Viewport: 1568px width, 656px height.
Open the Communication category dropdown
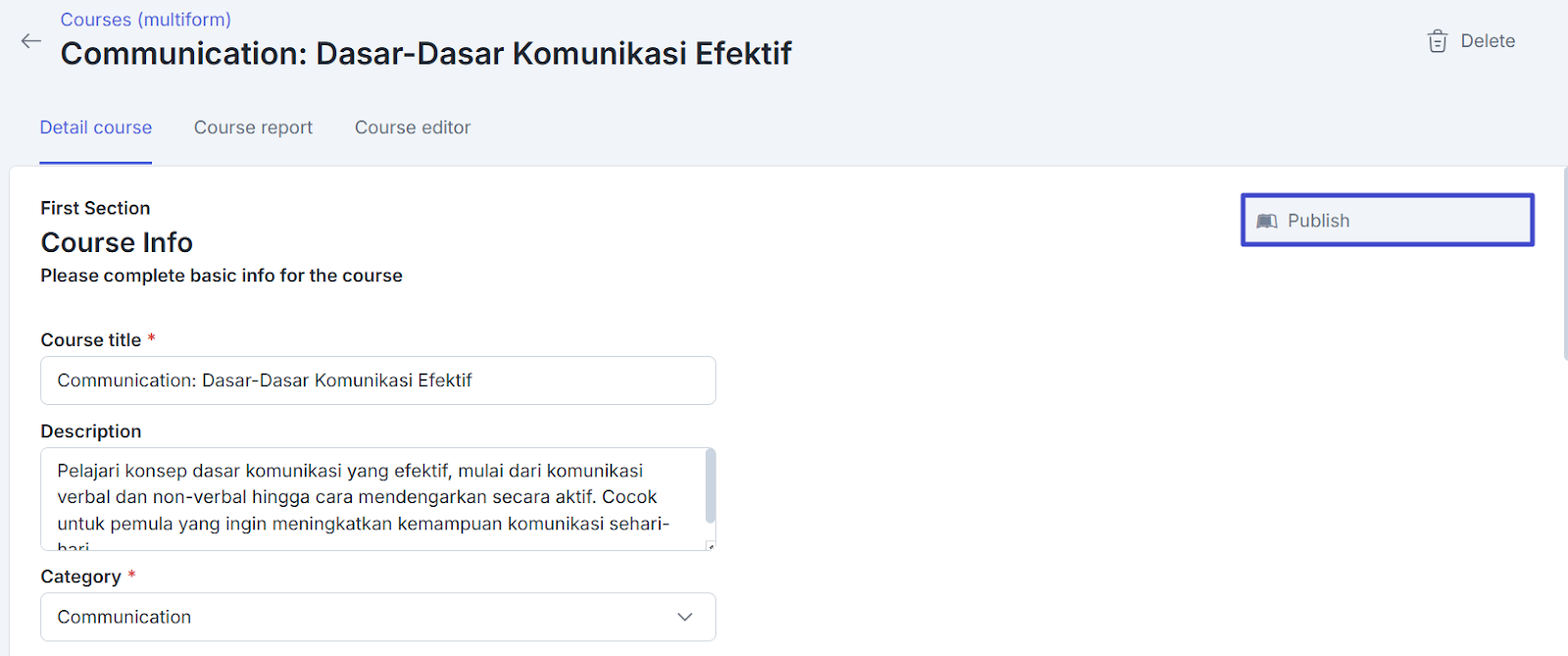[377, 617]
